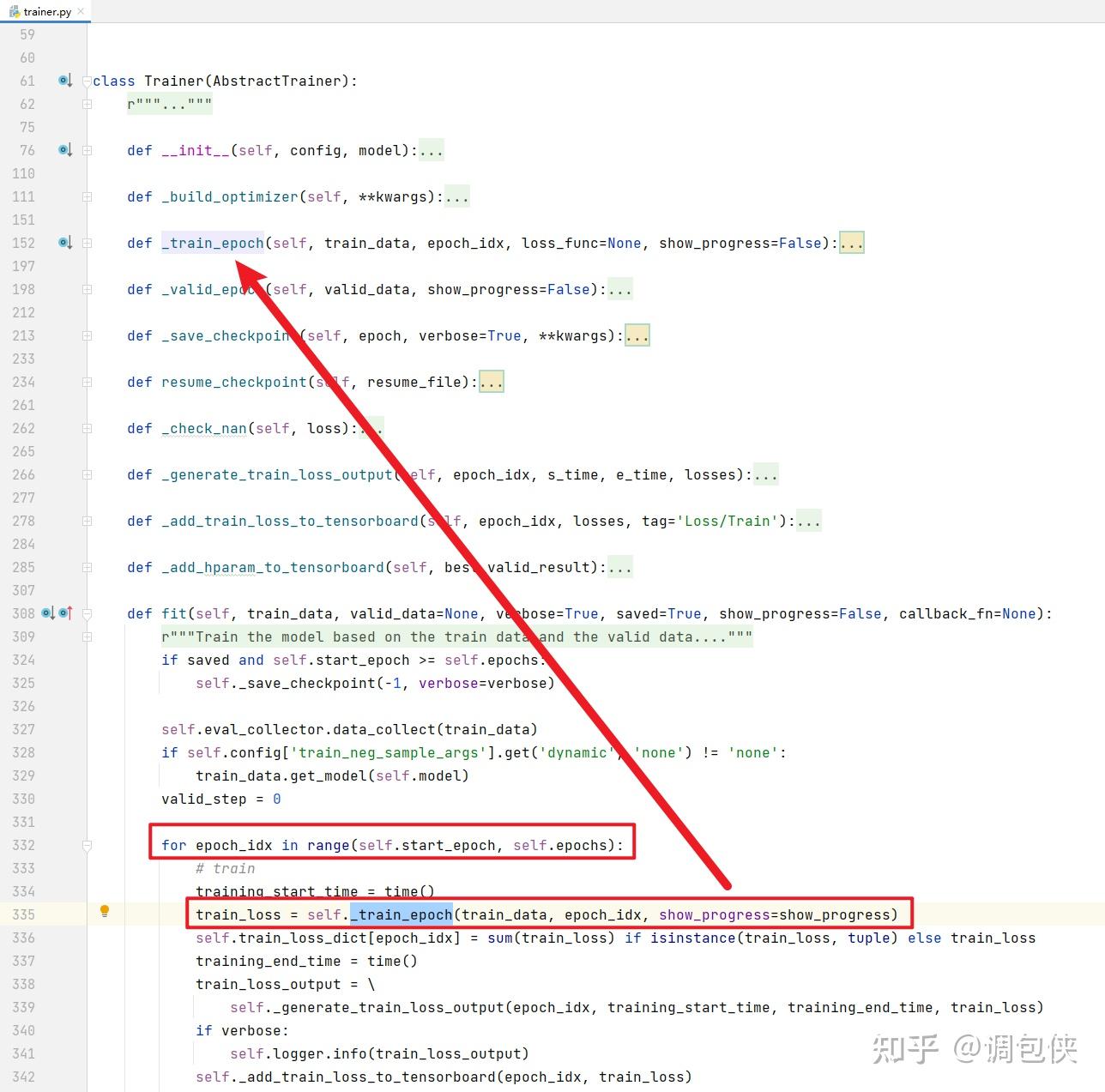Click the selected _train_epoch call on line 335
The height and width of the screenshot is (1092, 1105).
click(x=402, y=914)
